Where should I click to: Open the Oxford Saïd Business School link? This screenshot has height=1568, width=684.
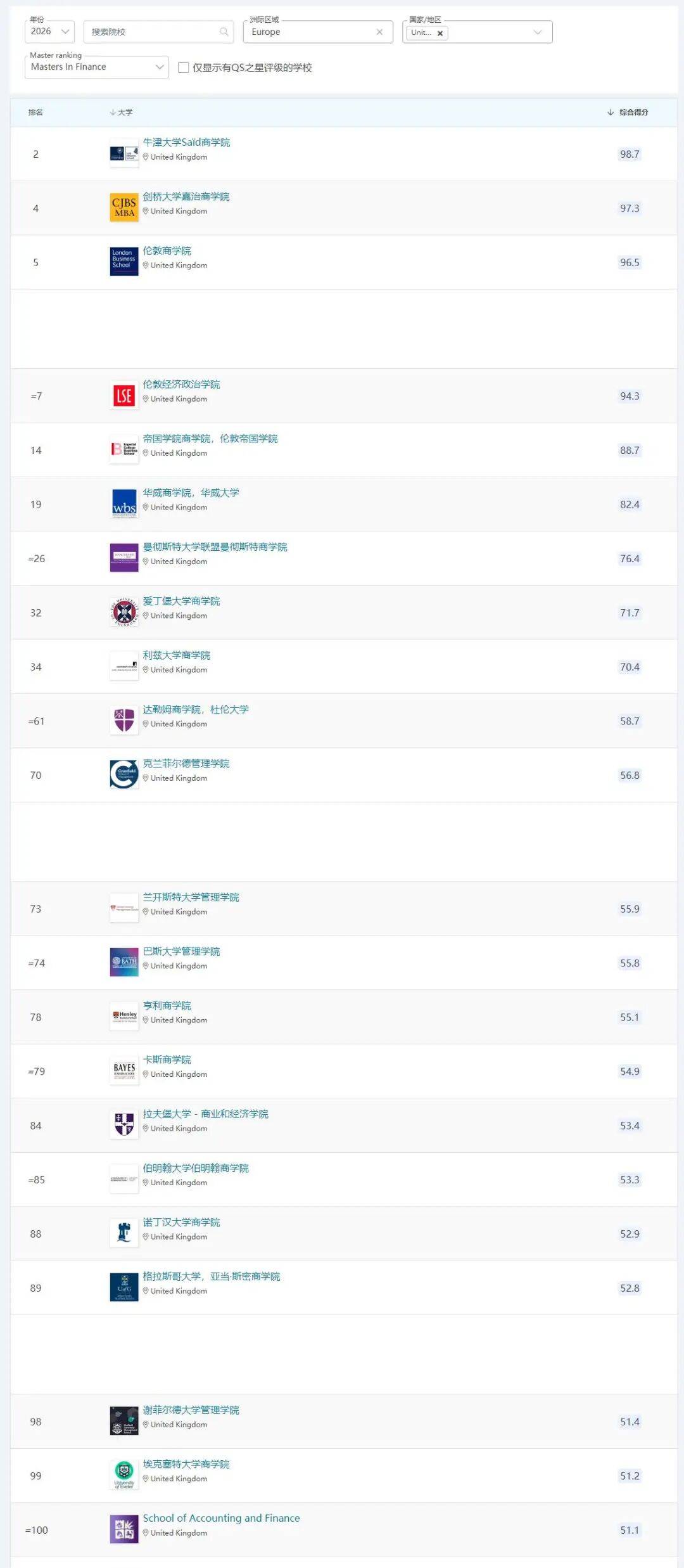coord(186,142)
